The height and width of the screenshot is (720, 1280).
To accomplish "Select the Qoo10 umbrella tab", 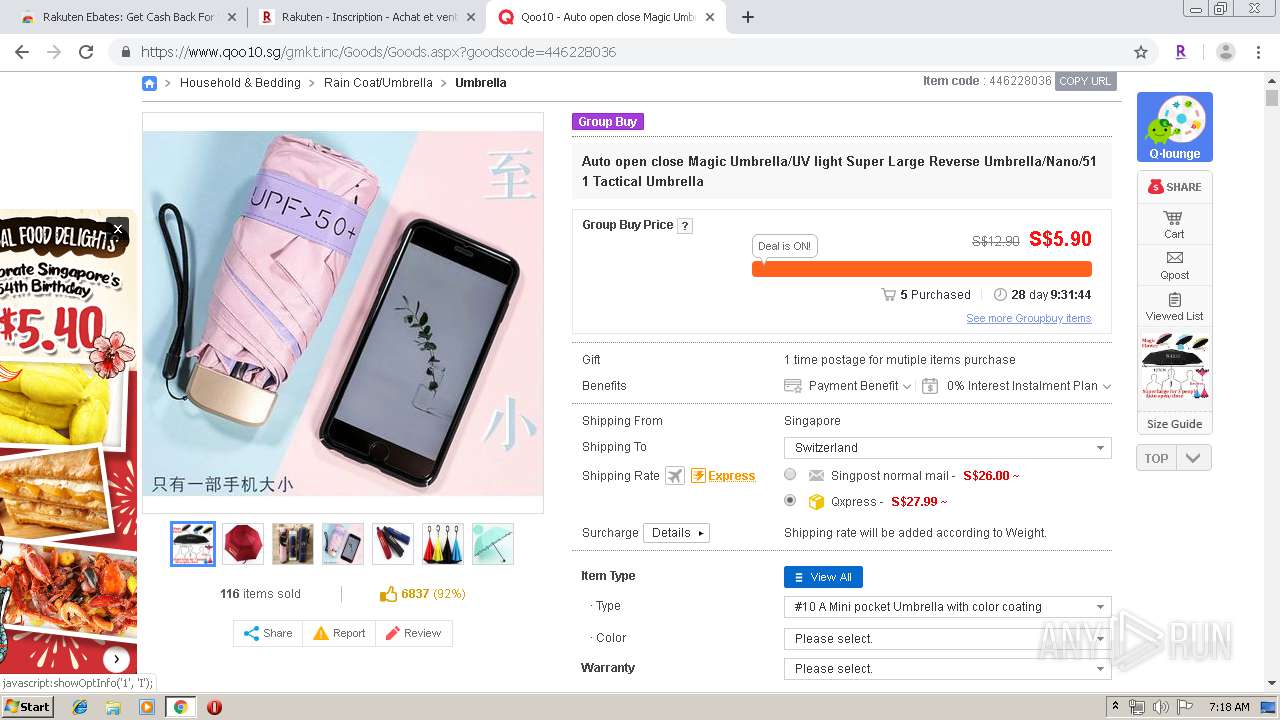I will (x=606, y=17).
